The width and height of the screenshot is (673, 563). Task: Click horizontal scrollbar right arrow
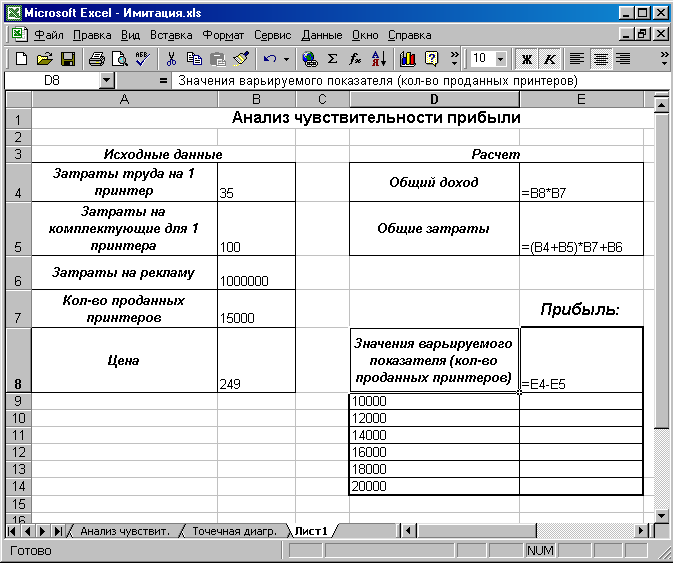click(641, 531)
